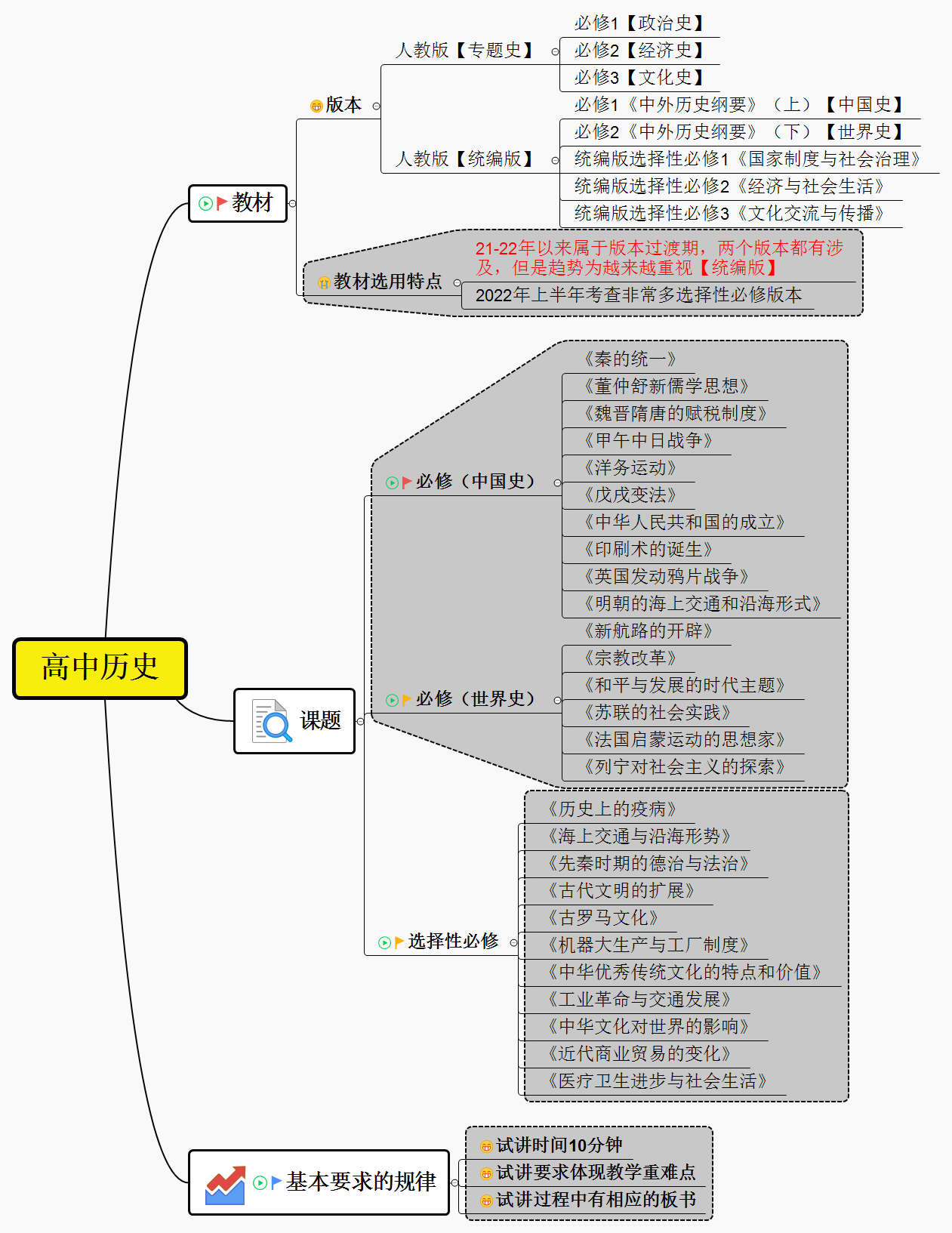Click the rising chart icon on 基本要求的规律

tap(225, 1184)
